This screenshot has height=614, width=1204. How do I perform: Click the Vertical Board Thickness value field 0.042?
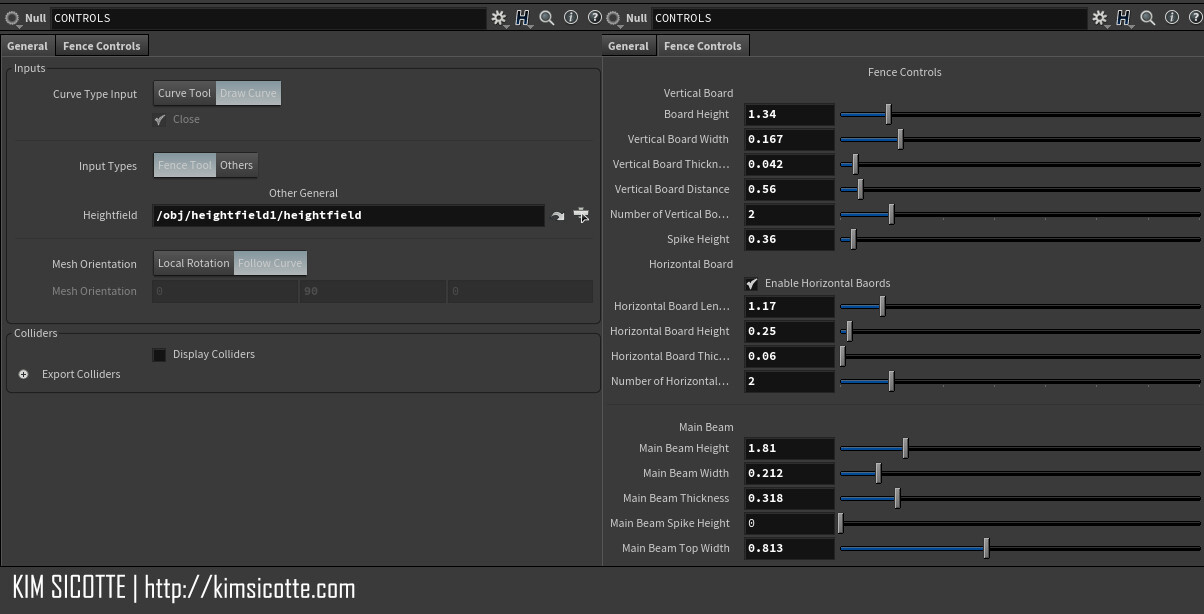point(789,165)
